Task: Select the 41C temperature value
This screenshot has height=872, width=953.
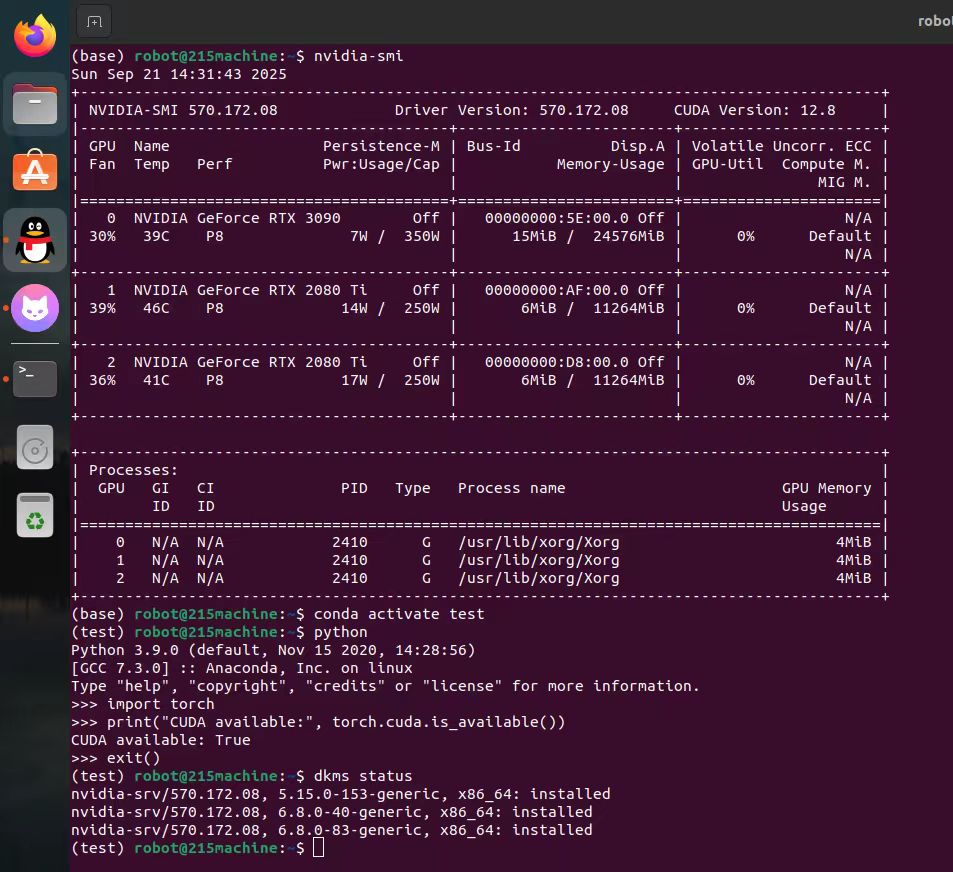Action: (x=156, y=380)
